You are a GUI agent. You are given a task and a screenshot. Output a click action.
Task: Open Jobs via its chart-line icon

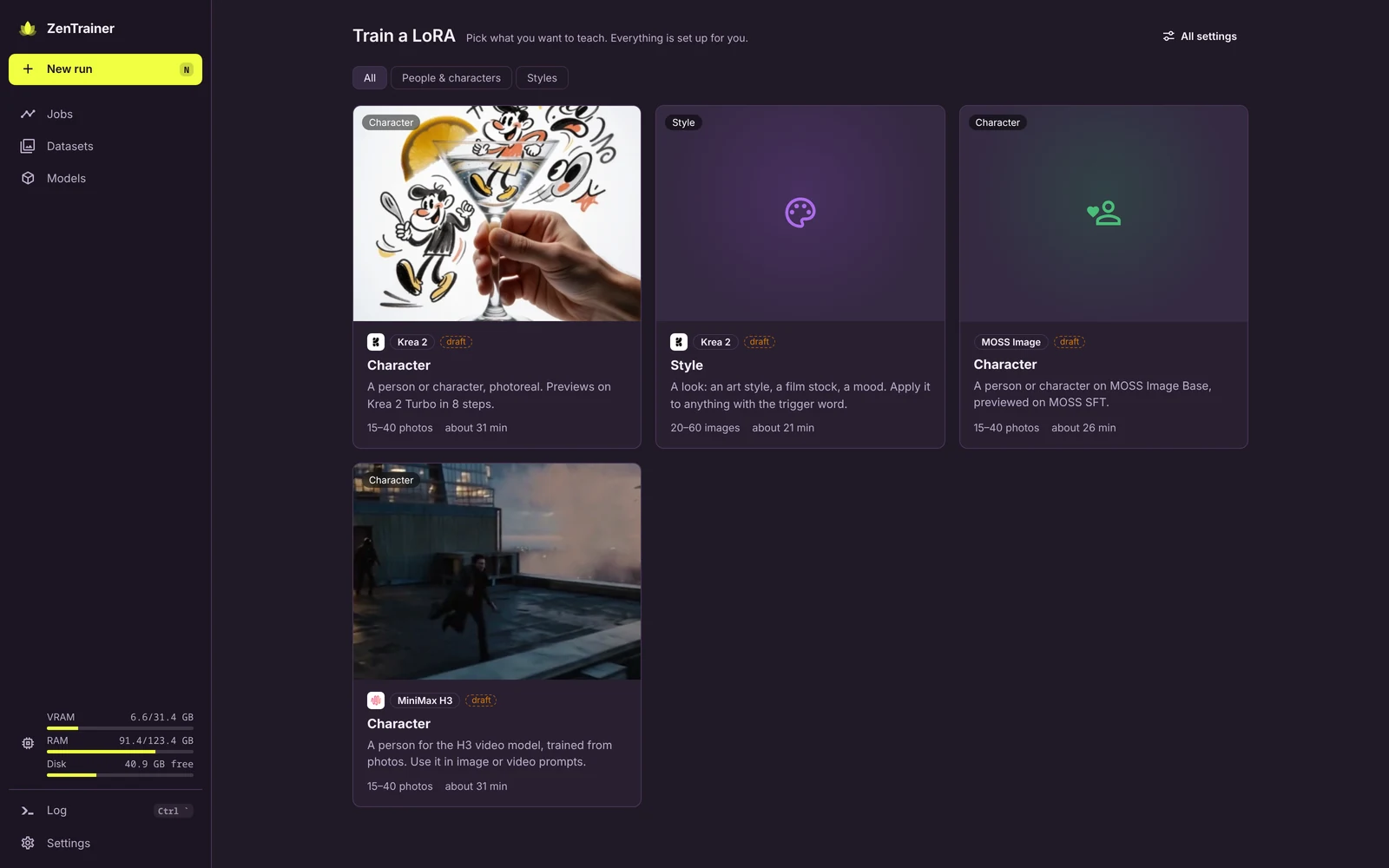[x=28, y=114]
